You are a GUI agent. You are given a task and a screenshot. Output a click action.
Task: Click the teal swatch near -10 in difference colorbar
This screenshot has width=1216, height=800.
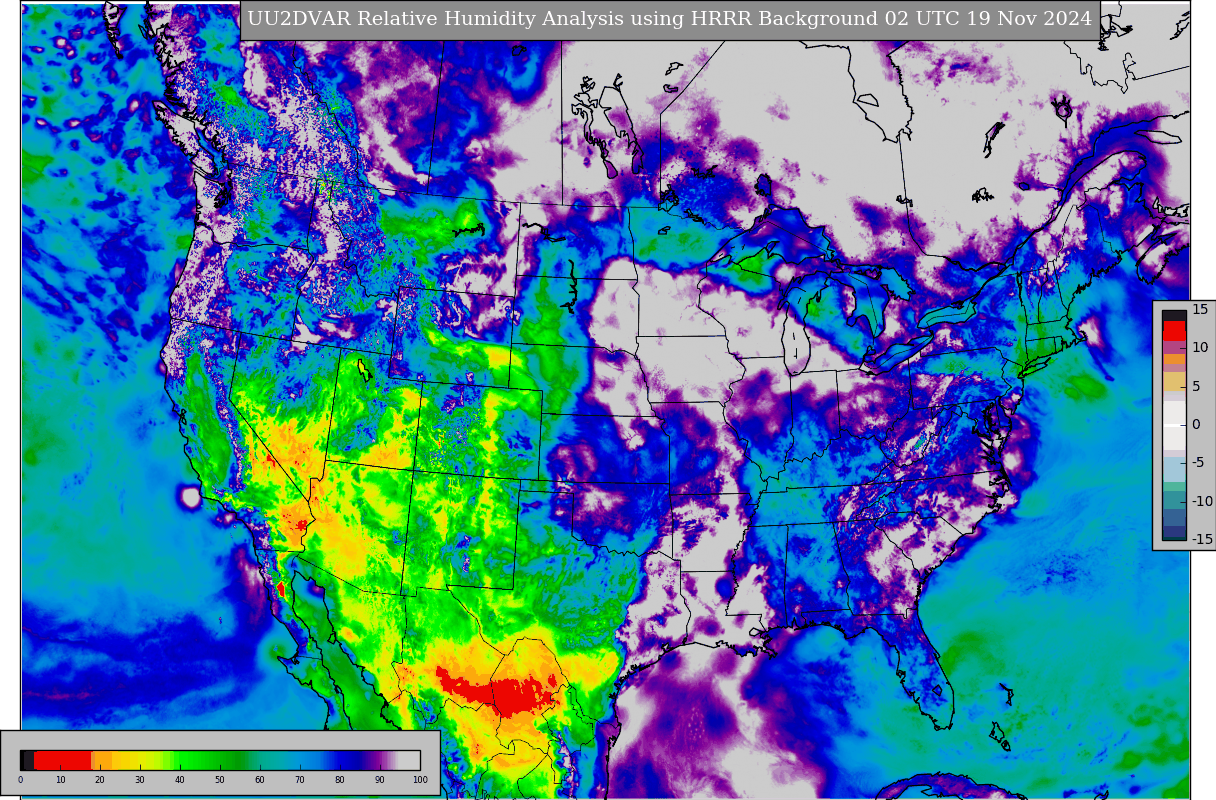click(x=1174, y=500)
